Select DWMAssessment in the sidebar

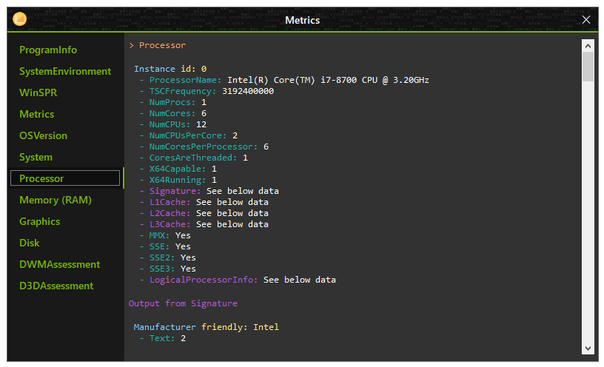pyautogui.click(x=60, y=265)
